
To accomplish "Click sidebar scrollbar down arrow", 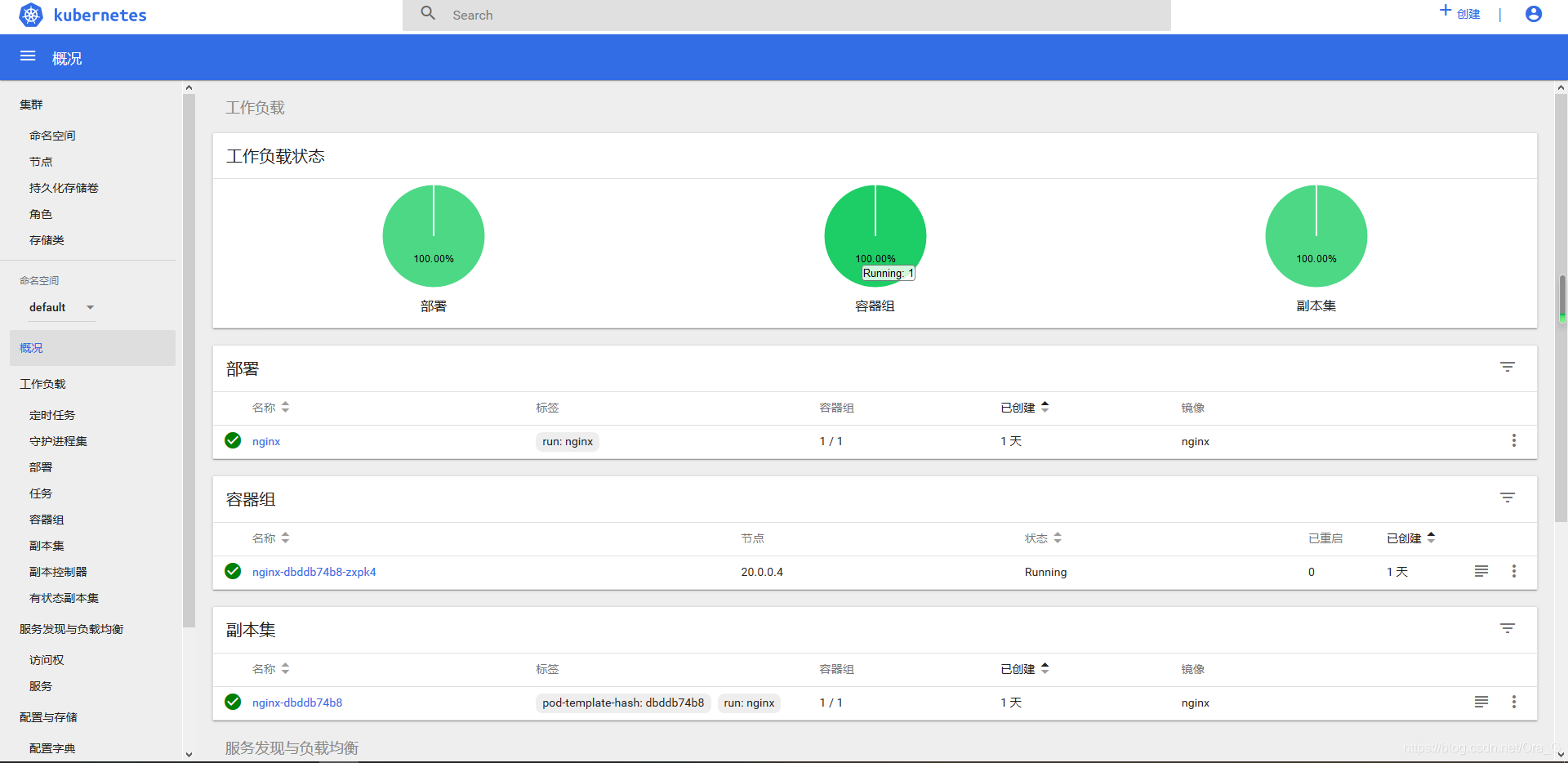I will [x=189, y=755].
